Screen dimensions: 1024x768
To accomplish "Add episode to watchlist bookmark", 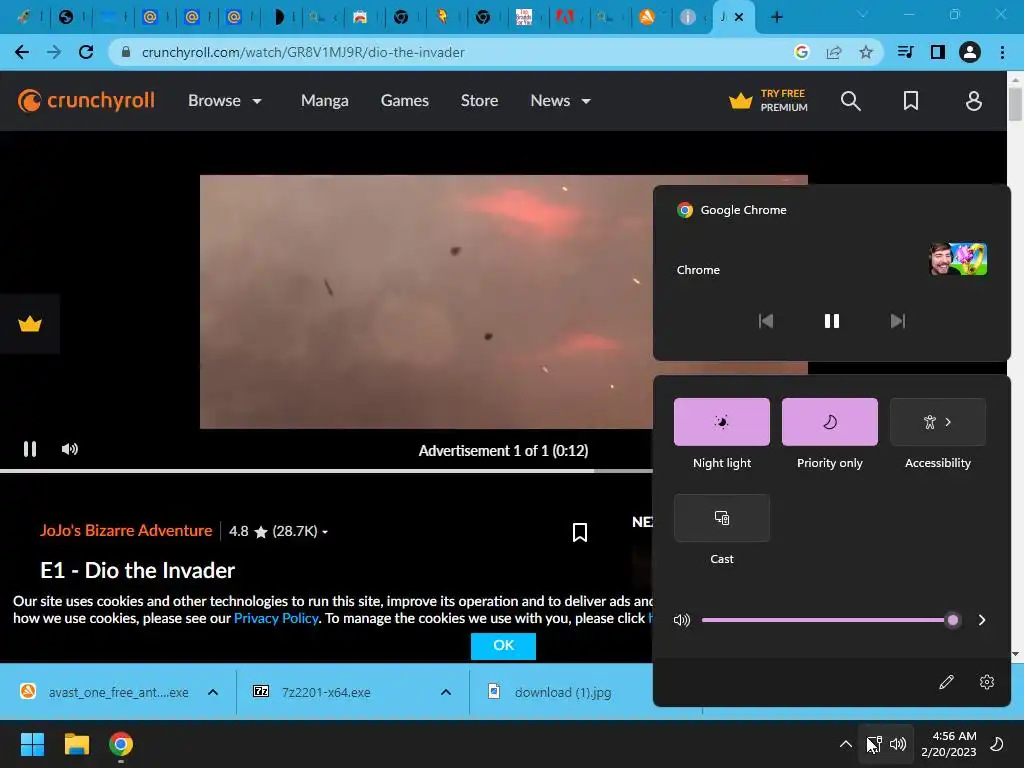I will [x=579, y=532].
